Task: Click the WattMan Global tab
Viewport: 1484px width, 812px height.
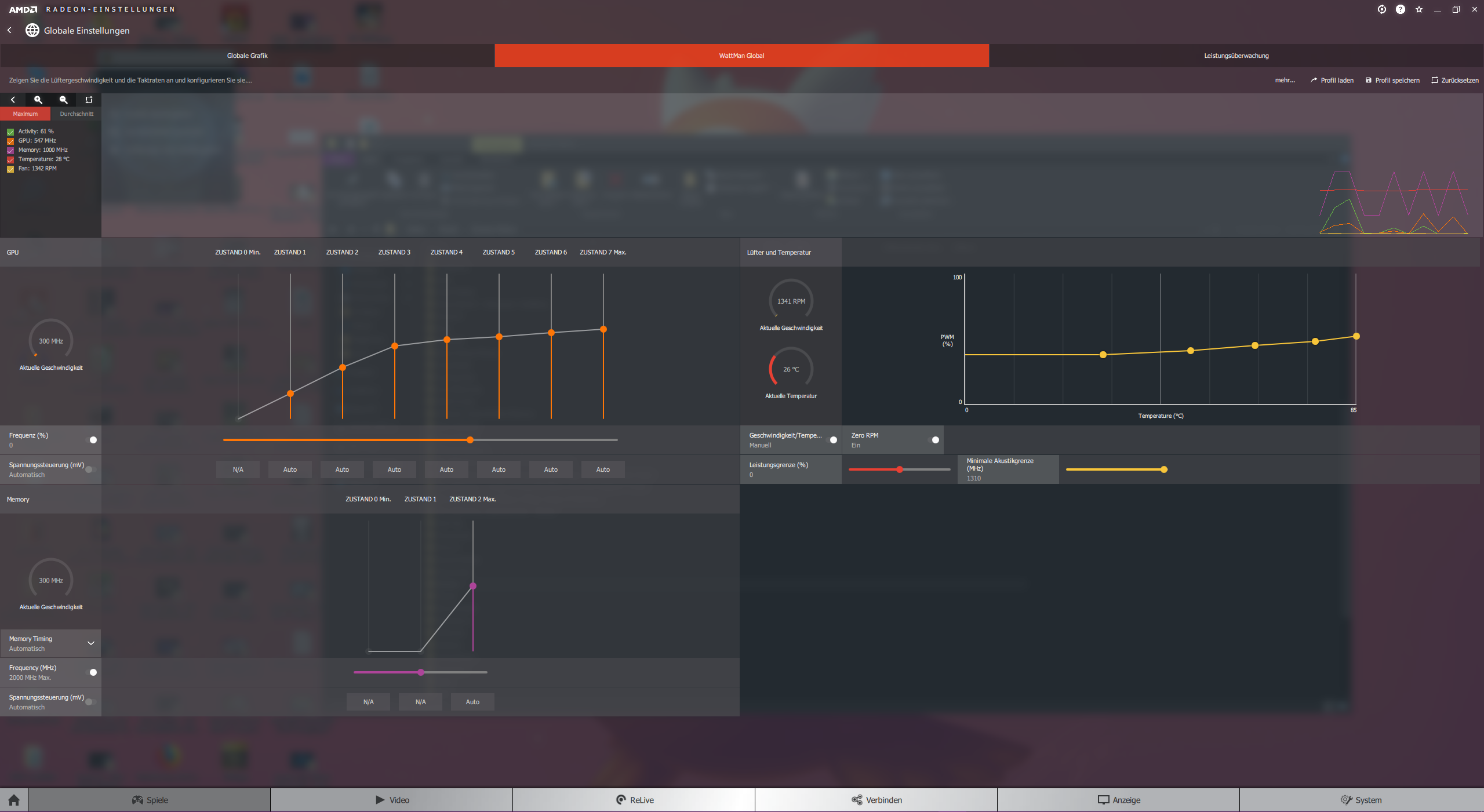Action: coord(741,55)
